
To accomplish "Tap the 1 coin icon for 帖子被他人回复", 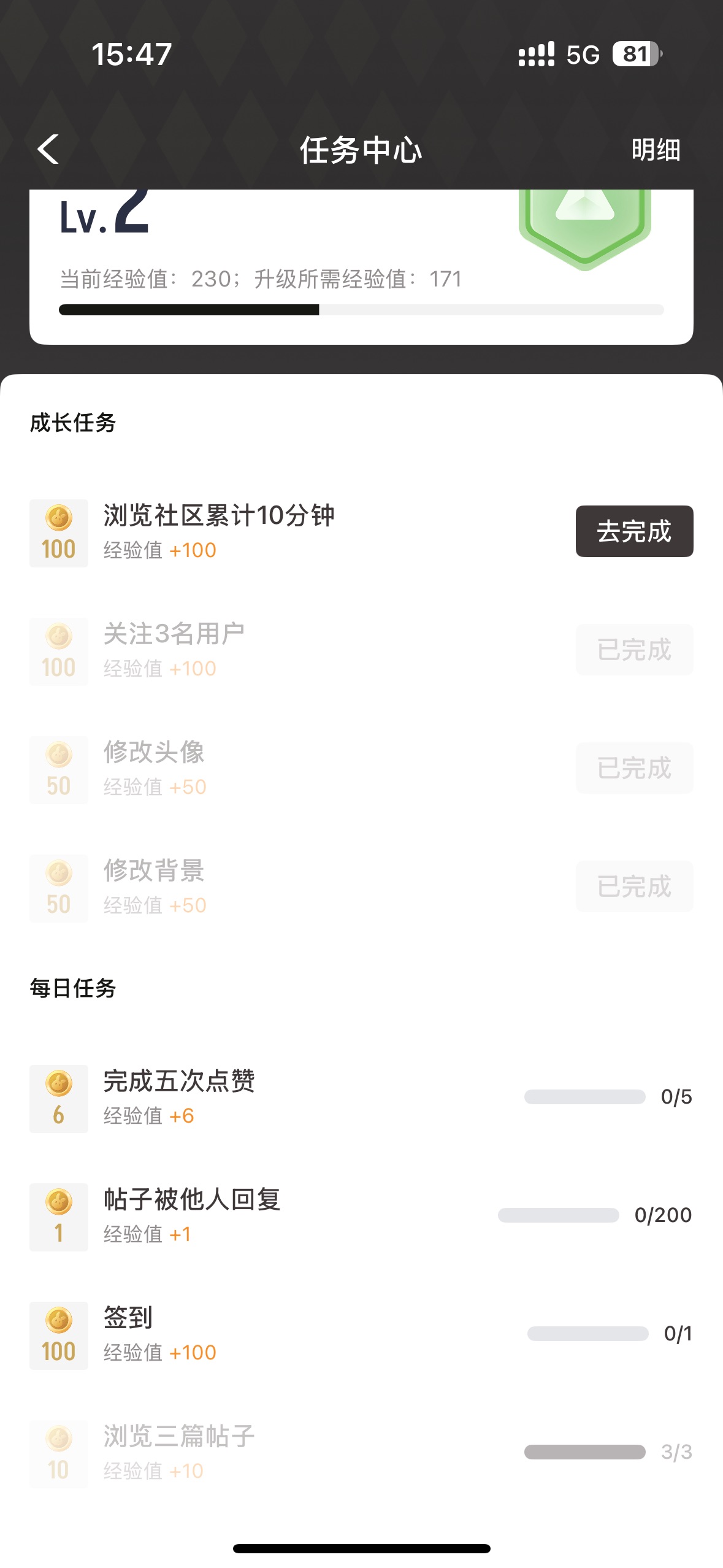I will (59, 1217).
